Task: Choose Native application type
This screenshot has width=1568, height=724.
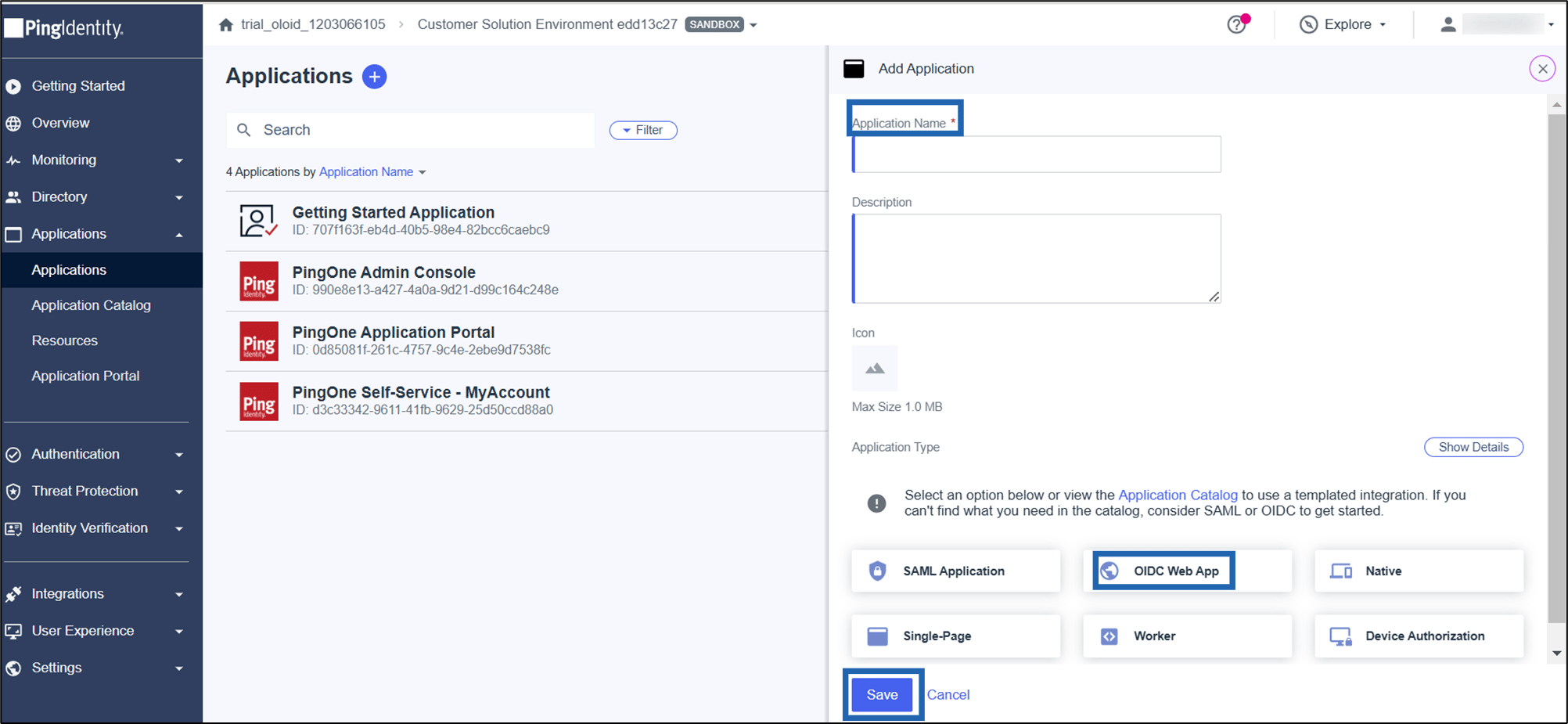Action: pos(1419,571)
